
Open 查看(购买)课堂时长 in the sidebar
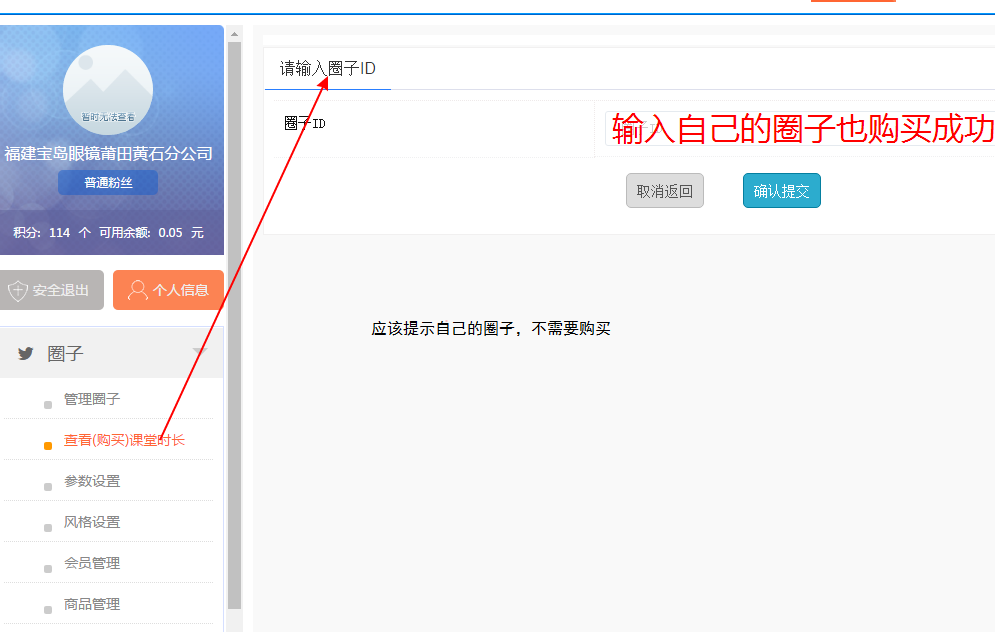coord(124,440)
